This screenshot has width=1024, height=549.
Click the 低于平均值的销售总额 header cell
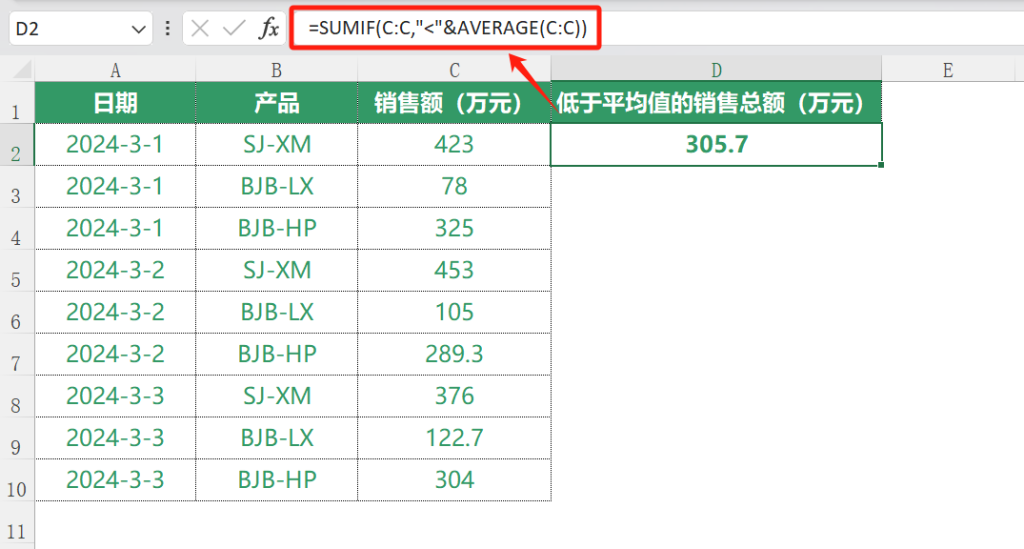[x=716, y=102]
